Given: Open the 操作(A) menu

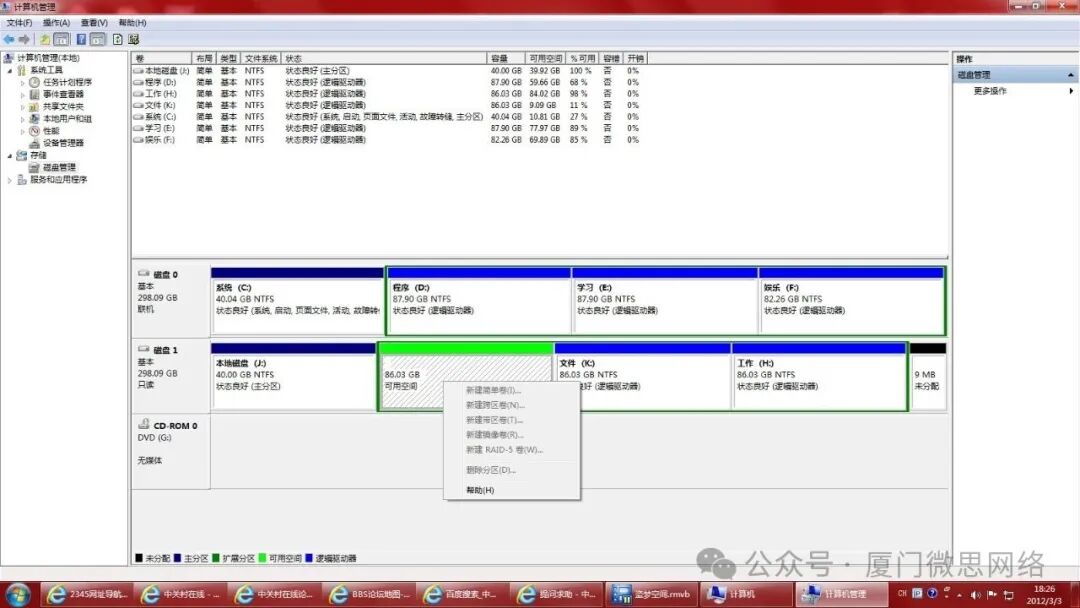Looking at the screenshot, I should (x=56, y=23).
